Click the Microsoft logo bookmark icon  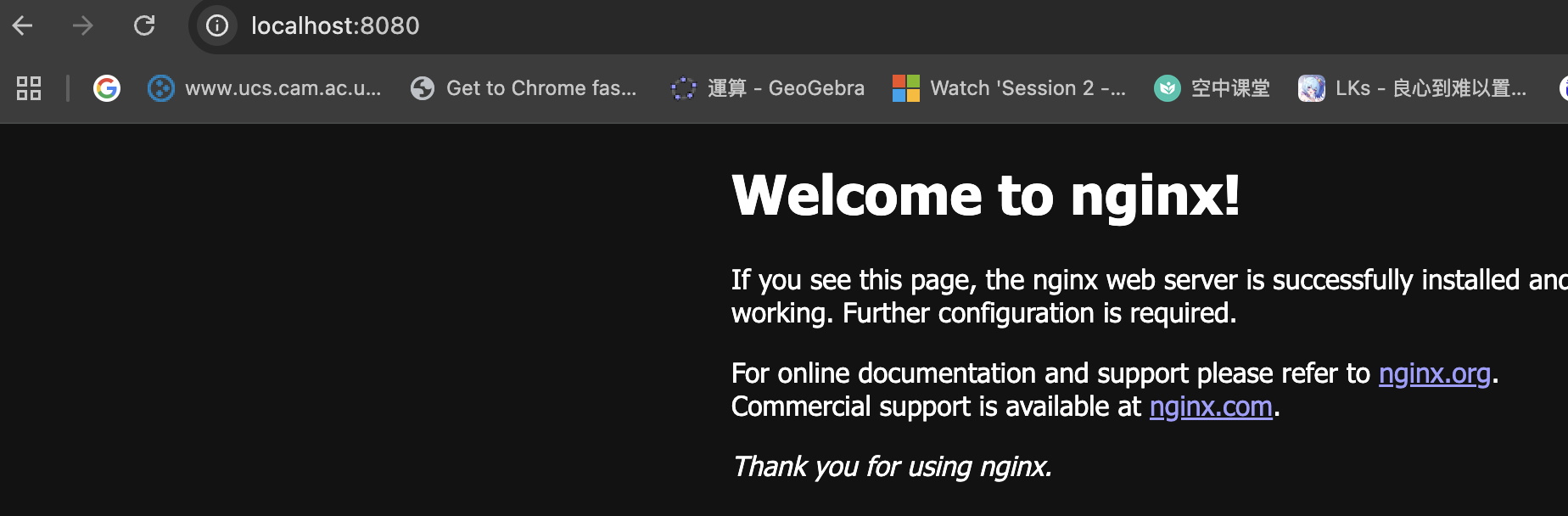[906, 88]
